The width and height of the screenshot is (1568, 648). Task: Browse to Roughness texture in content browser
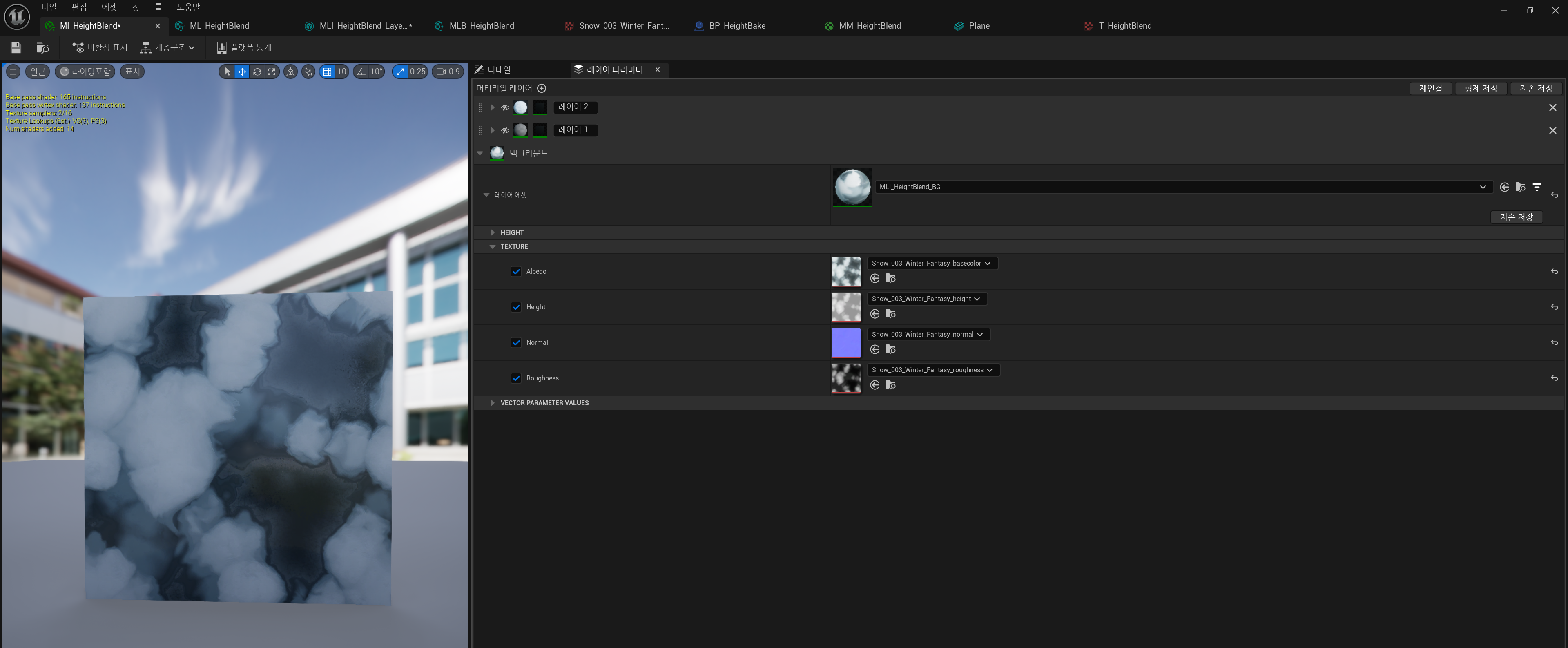(890, 385)
